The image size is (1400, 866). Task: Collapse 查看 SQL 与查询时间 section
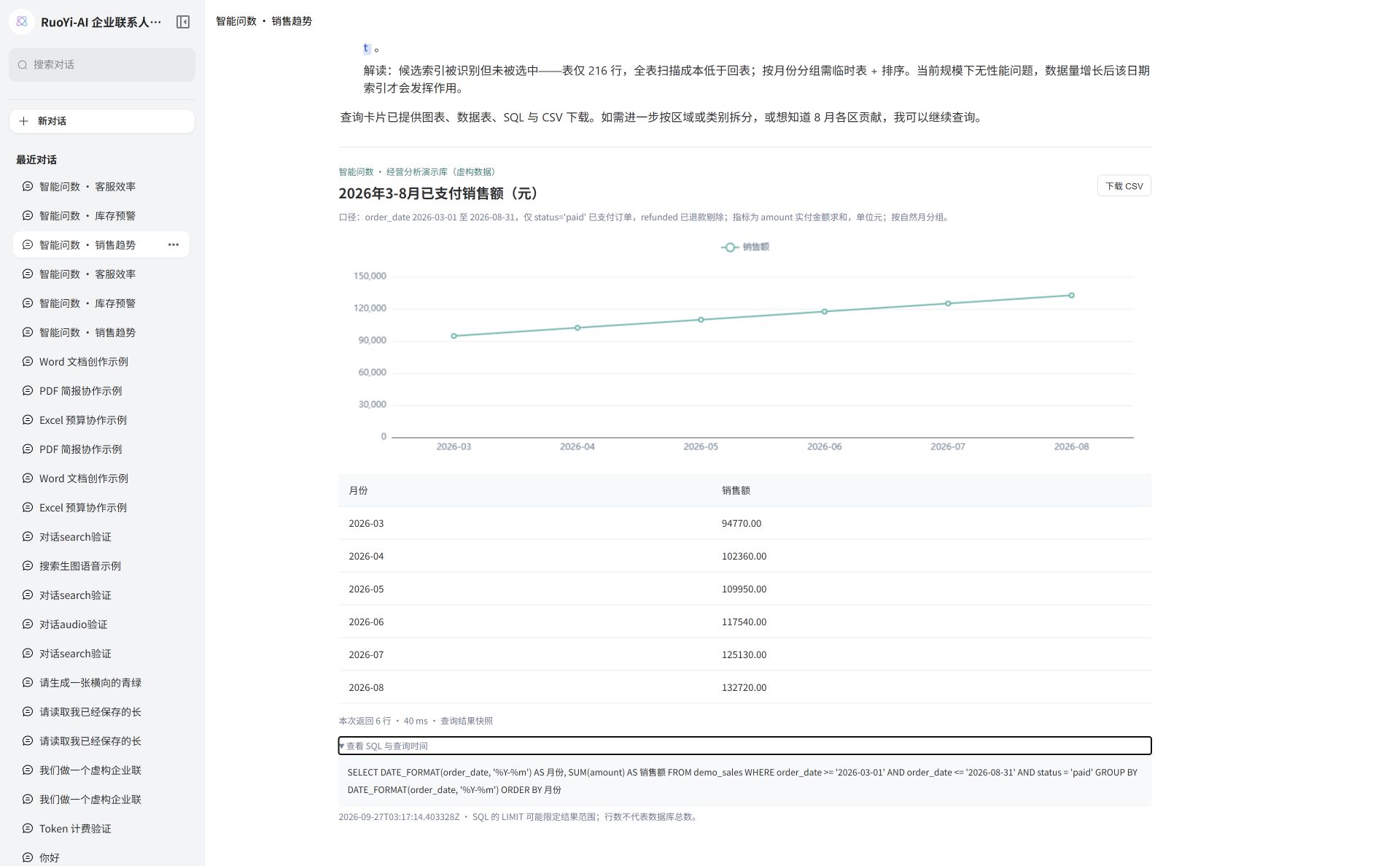coord(744,746)
